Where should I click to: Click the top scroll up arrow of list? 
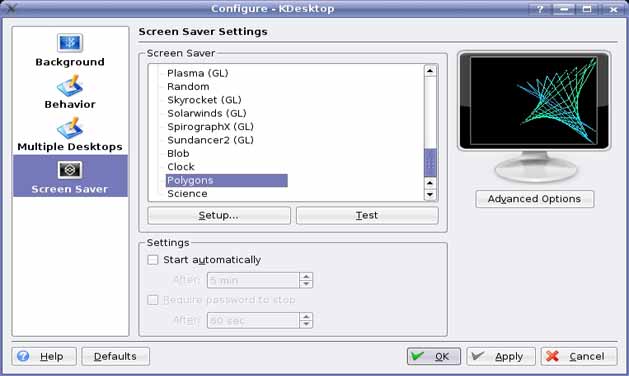pyautogui.click(x=430, y=71)
